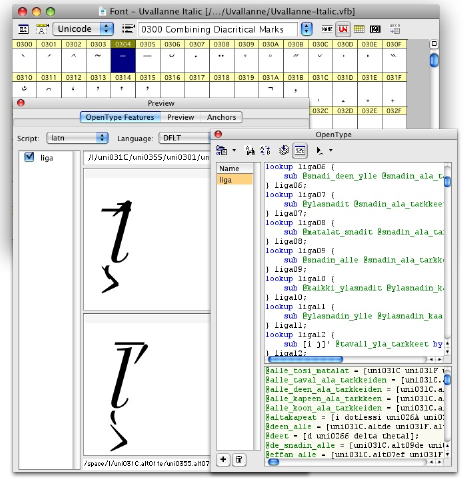Click the lookup liga06 code line
Screen dimensions: 468x480
tap(299, 166)
